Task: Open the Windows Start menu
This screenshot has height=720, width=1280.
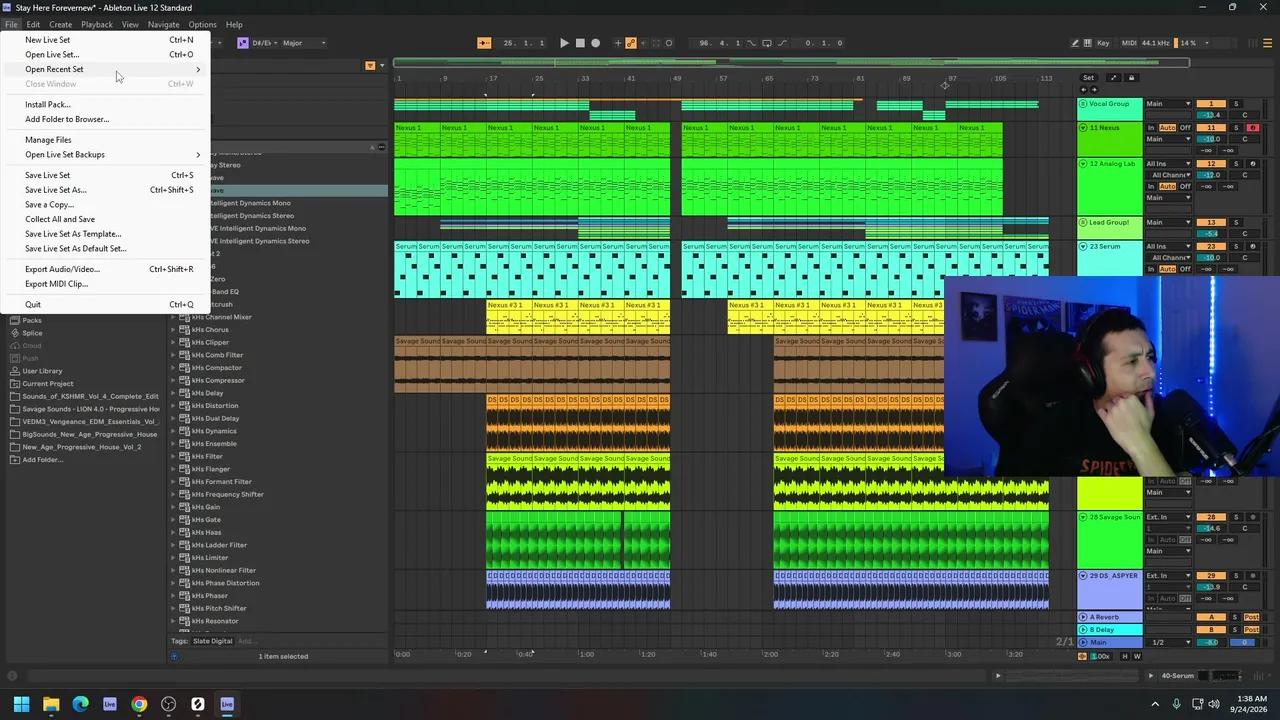Action: point(21,704)
